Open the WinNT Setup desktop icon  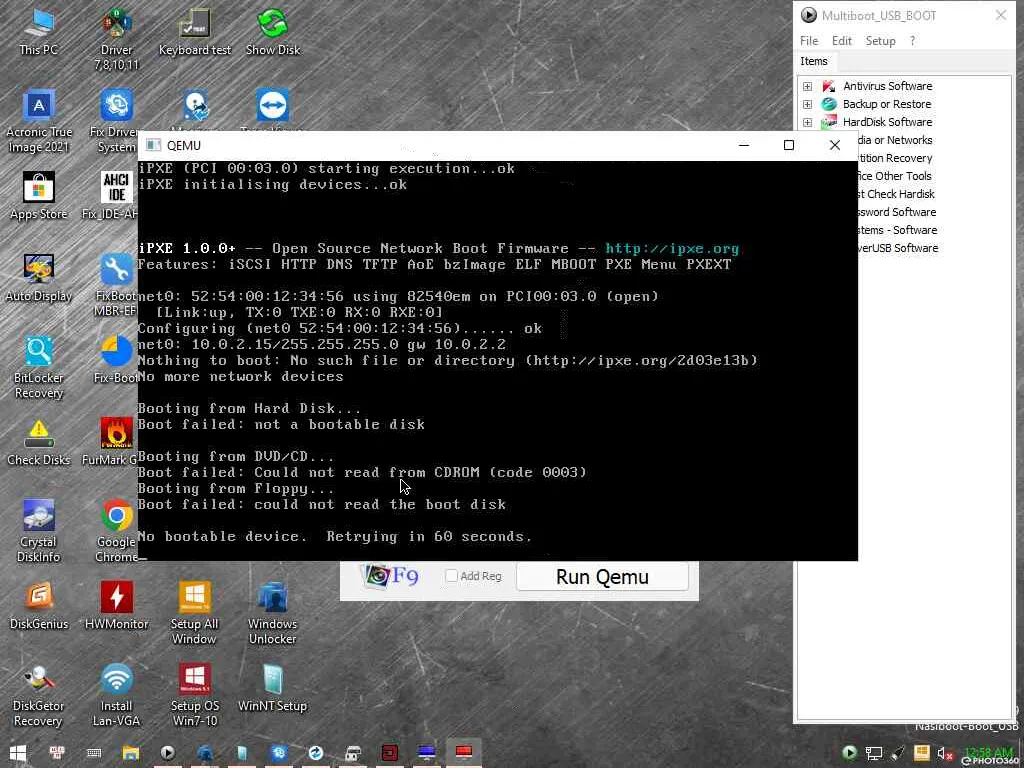(x=273, y=688)
